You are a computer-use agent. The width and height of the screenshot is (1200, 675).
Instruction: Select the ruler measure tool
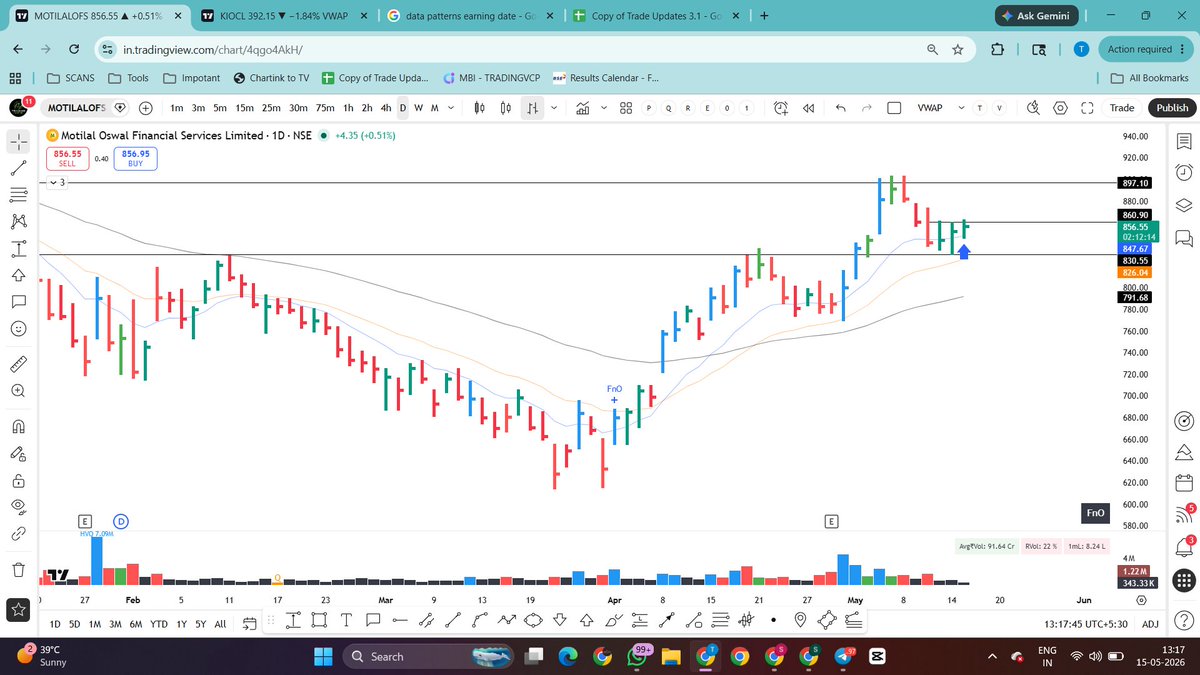coord(18,363)
